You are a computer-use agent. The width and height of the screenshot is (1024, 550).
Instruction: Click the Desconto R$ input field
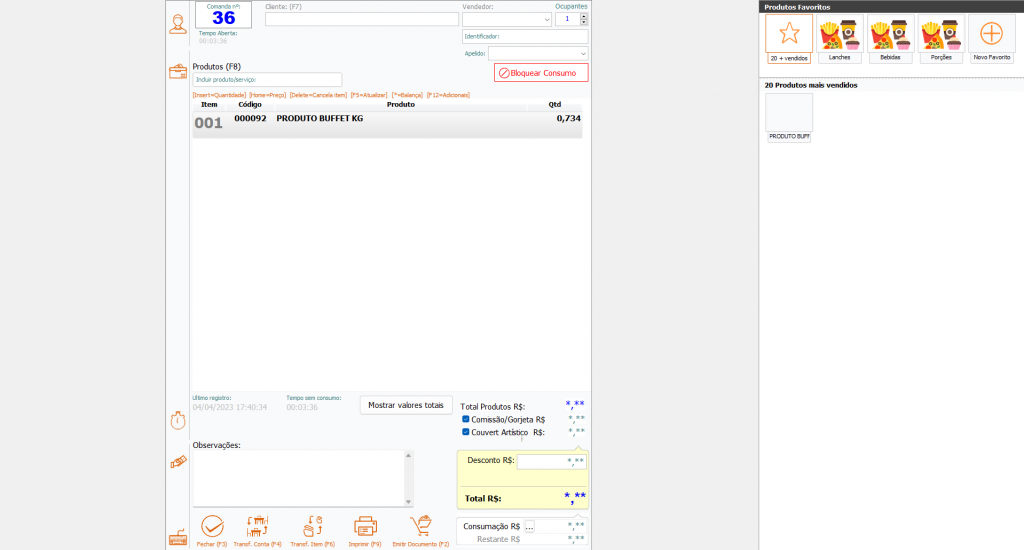click(552, 462)
